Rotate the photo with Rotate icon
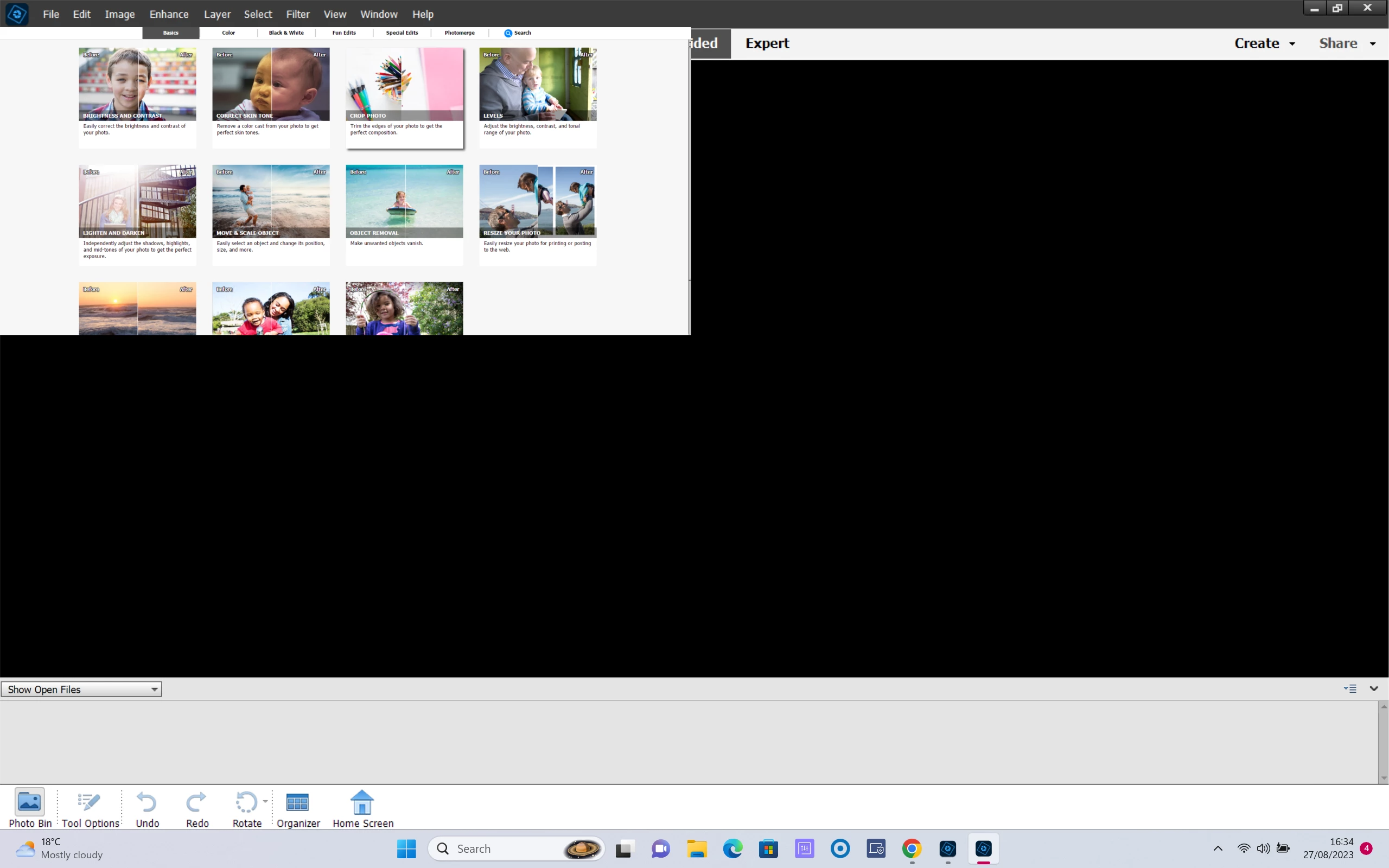The height and width of the screenshot is (868, 1389). [x=246, y=807]
